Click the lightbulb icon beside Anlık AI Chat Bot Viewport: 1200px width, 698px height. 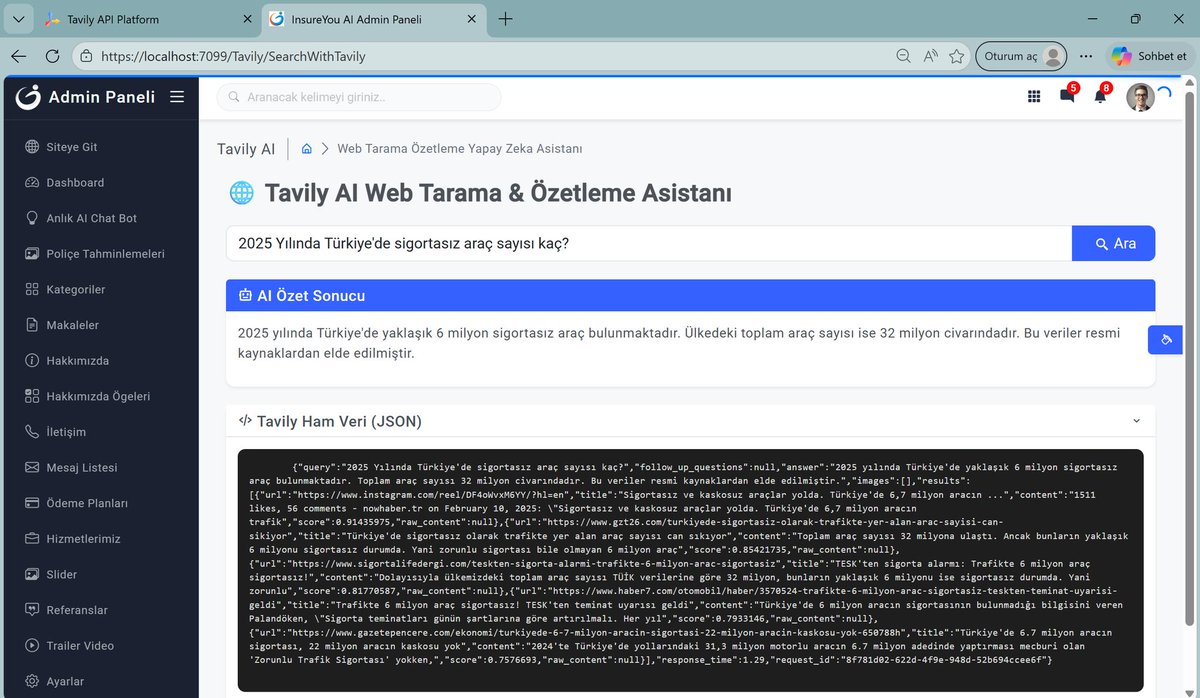[32, 218]
